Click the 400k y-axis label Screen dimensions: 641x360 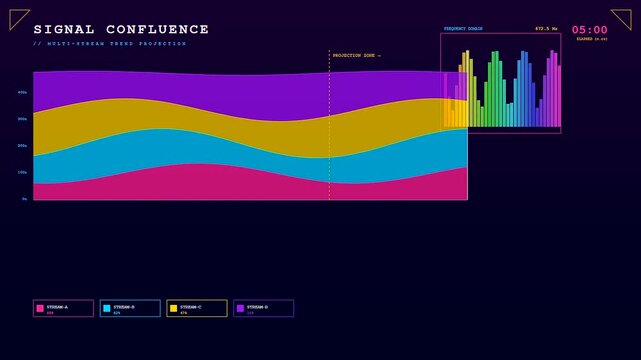[22, 92]
